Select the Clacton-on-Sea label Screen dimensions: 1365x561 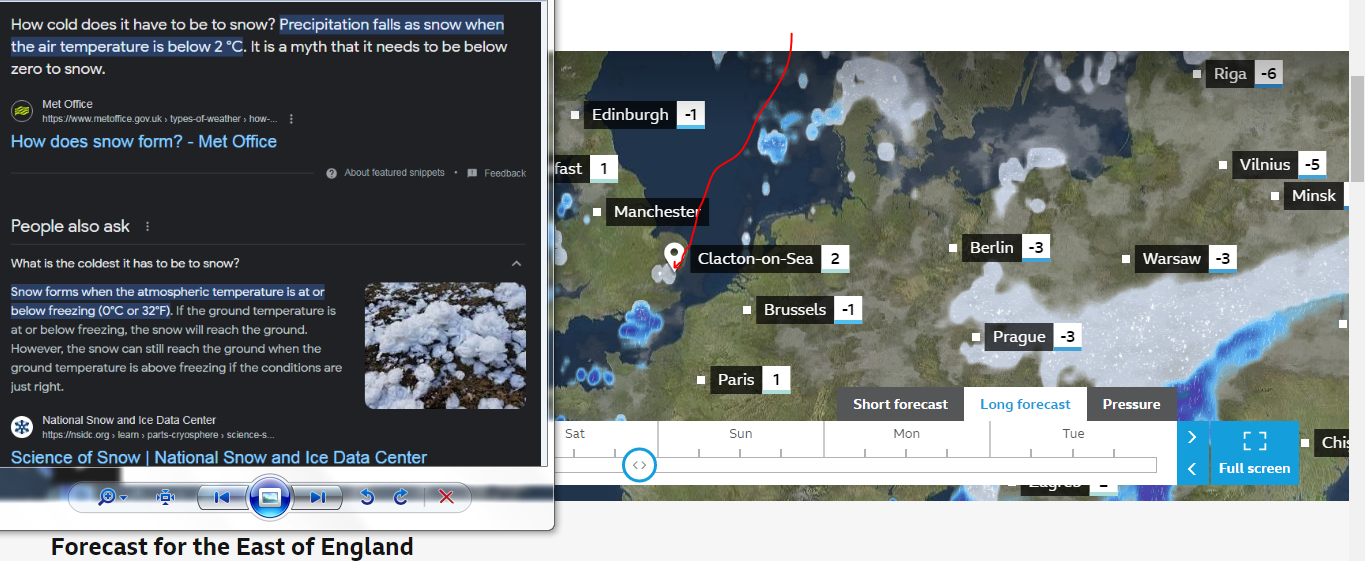(756, 259)
